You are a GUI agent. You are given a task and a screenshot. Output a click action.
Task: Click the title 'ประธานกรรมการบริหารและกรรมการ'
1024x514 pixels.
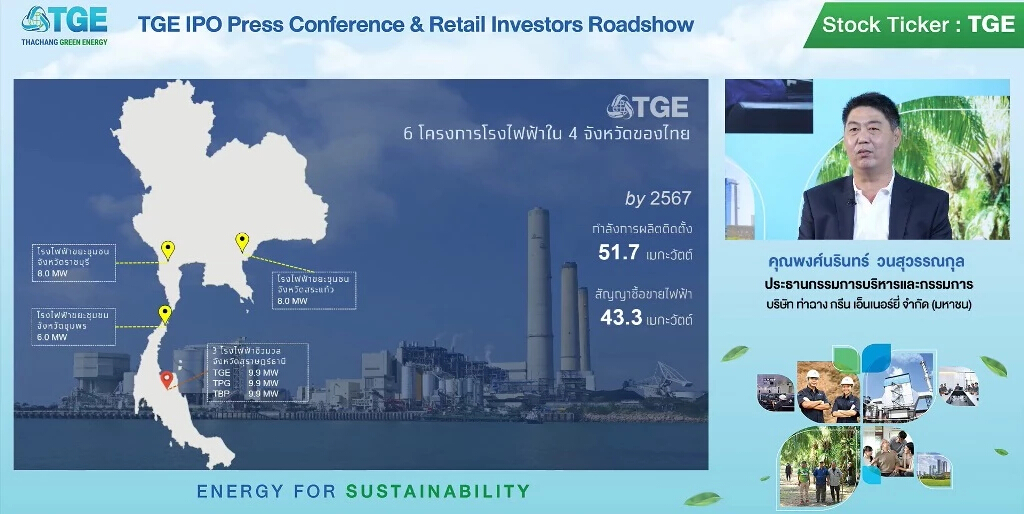(869, 285)
